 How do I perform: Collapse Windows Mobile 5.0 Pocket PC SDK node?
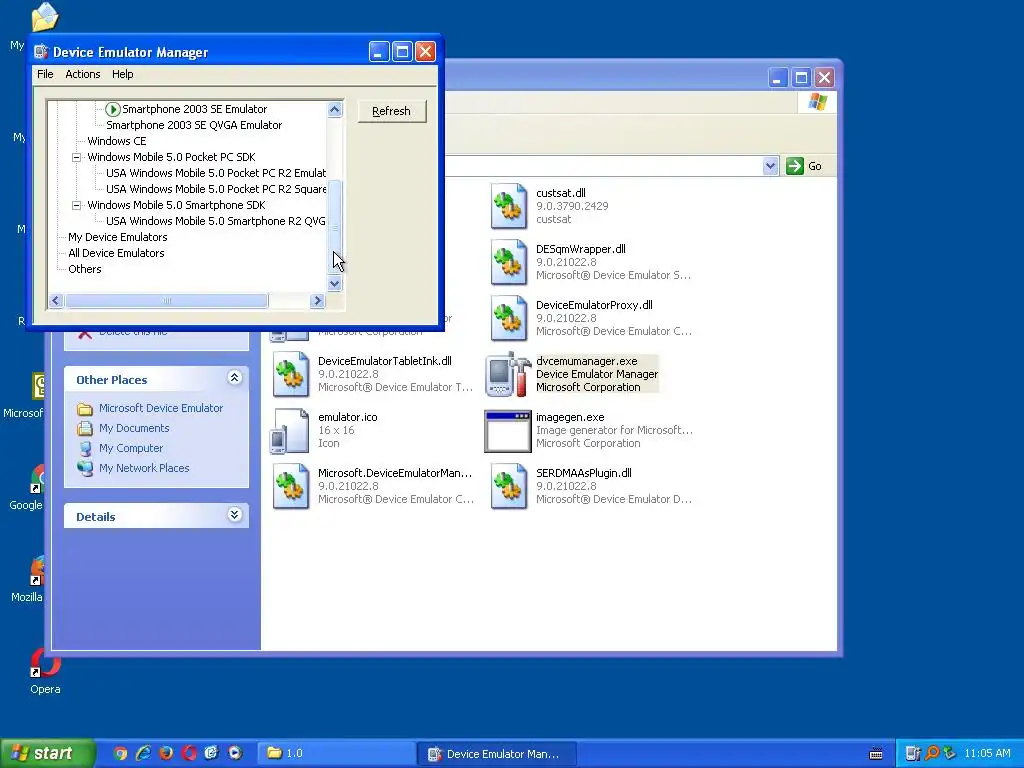click(x=76, y=157)
